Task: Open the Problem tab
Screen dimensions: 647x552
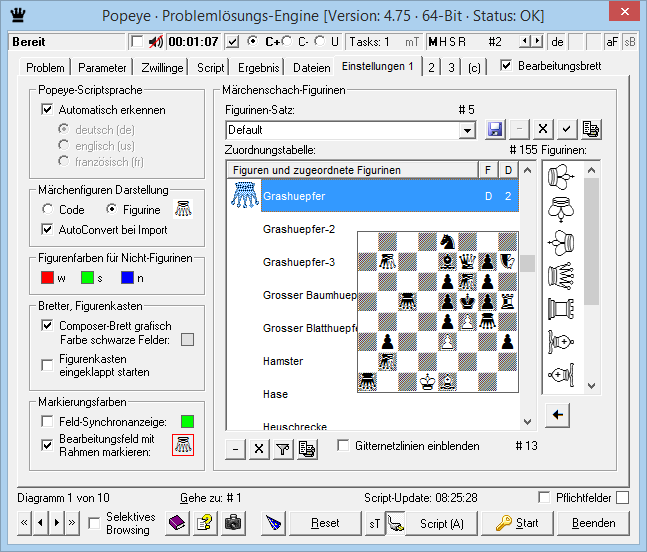Action: click(45, 68)
